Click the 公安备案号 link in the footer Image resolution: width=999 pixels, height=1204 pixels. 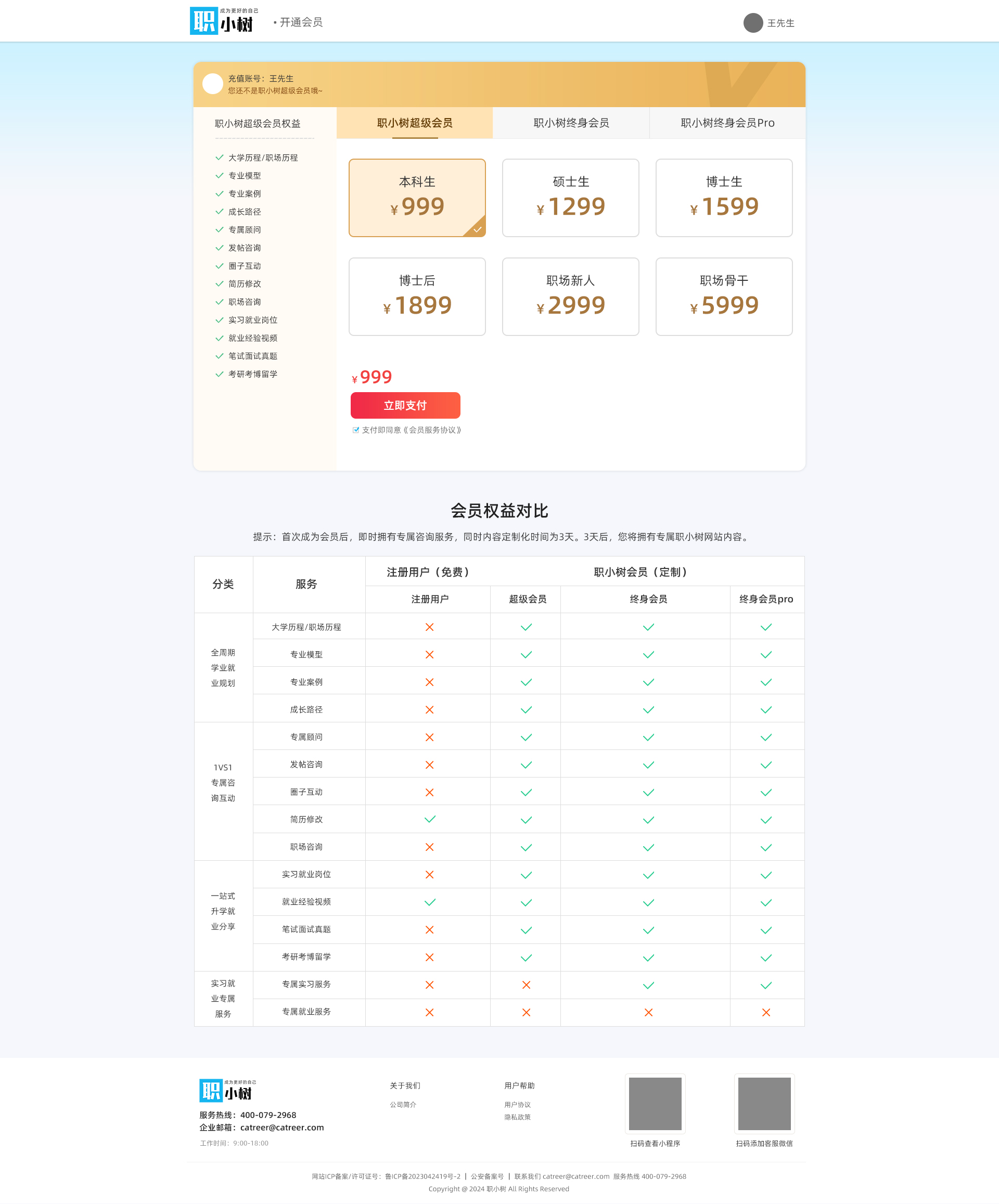[x=488, y=1176]
